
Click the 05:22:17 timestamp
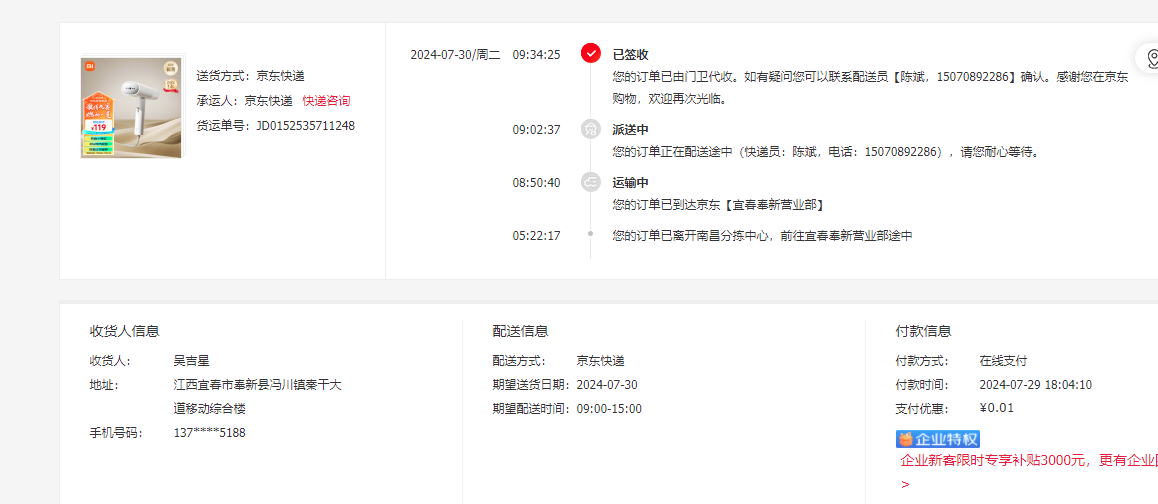pyautogui.click(x=536, y=236)
